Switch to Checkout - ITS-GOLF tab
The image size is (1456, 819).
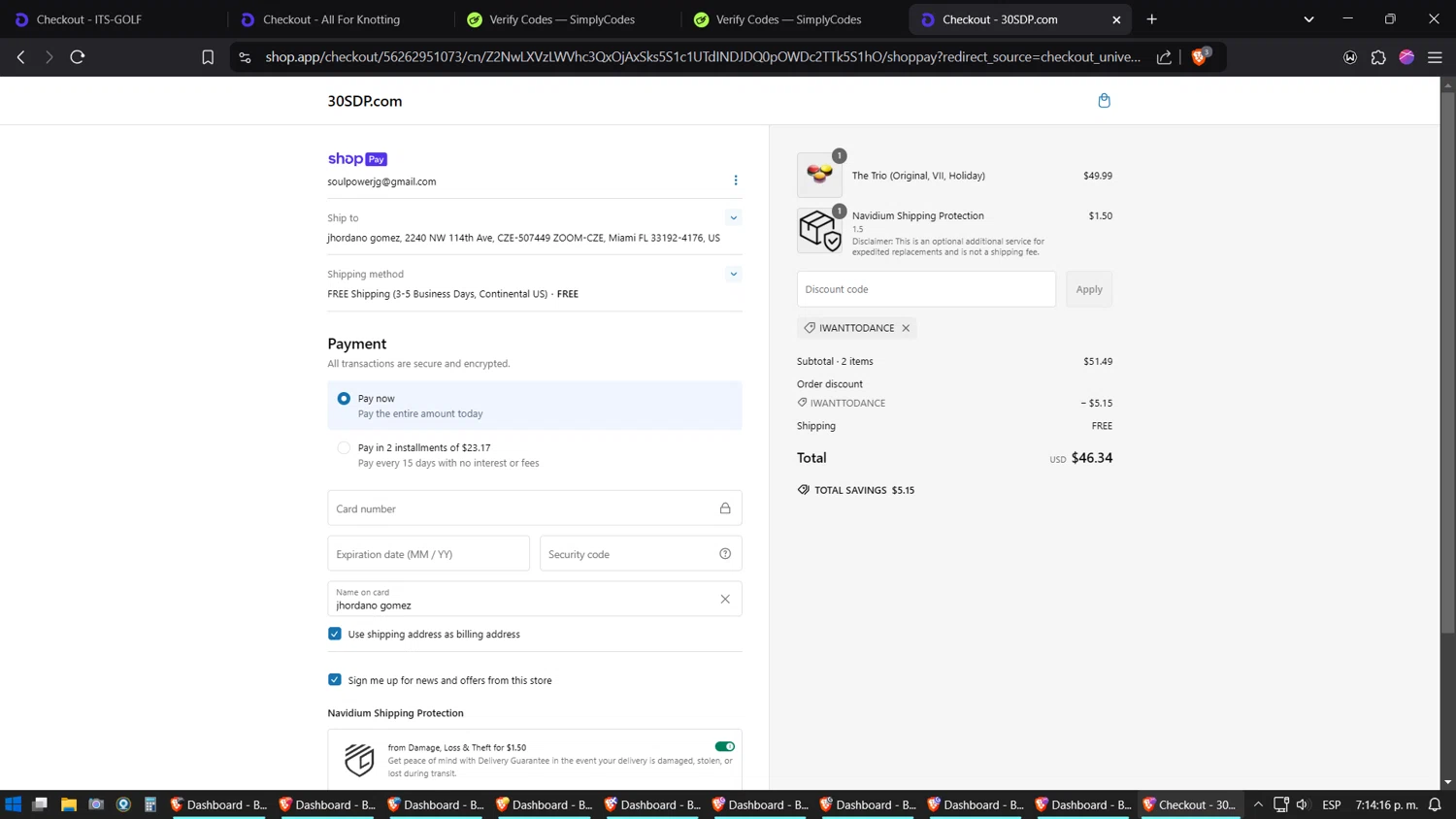pos(112,19)
